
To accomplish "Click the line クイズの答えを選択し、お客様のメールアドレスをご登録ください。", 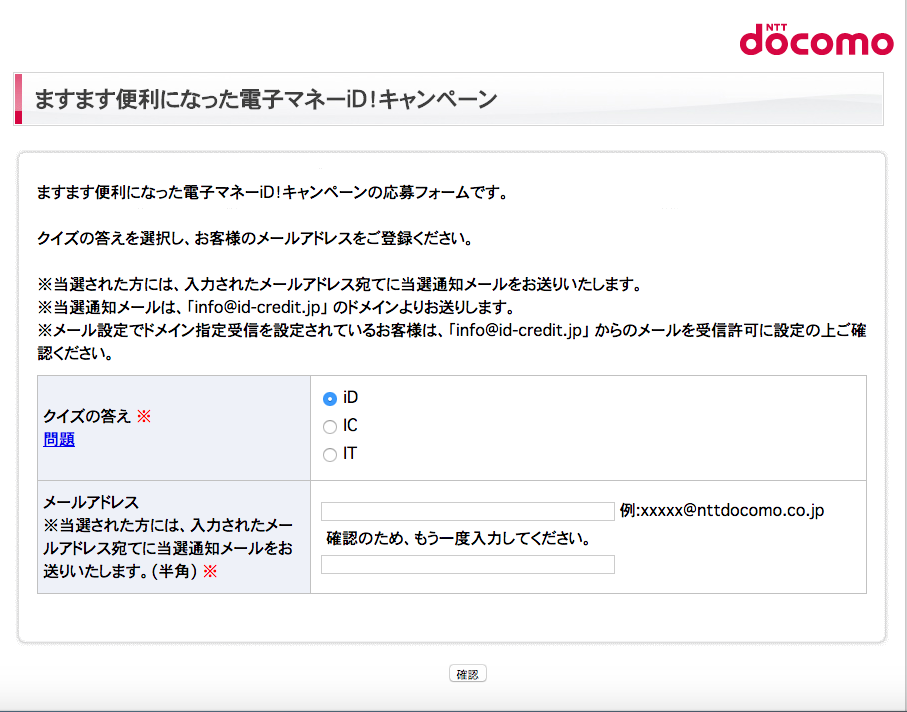I will (x=255, y=238).
